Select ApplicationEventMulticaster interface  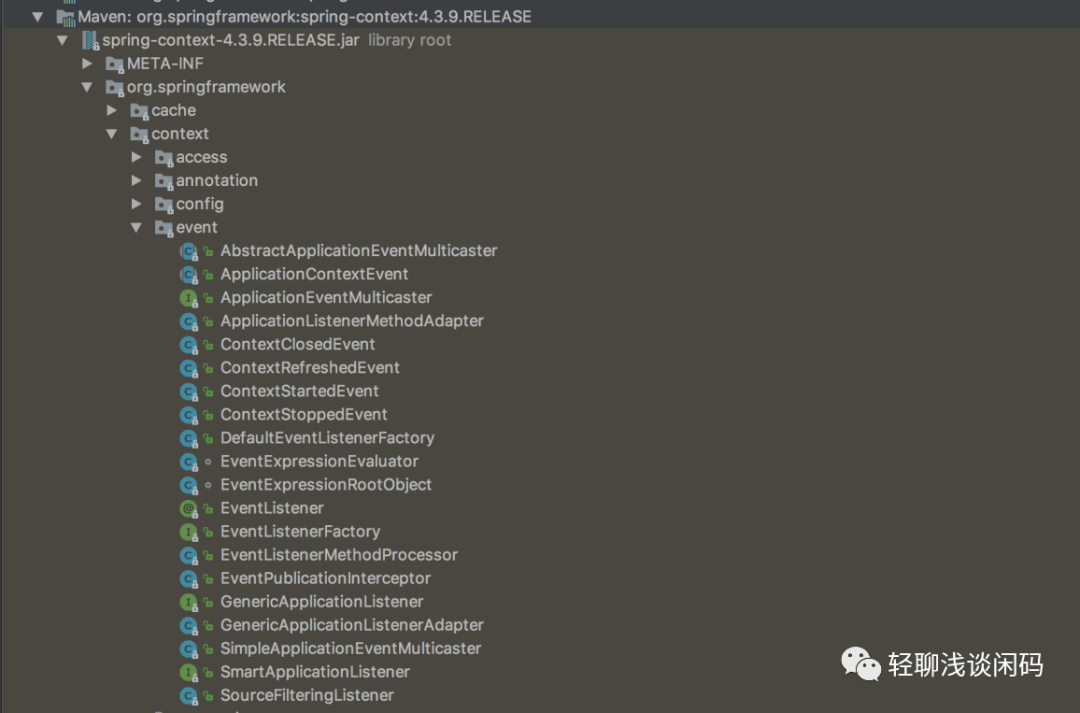pyautogui.click(x=326, y=298)
